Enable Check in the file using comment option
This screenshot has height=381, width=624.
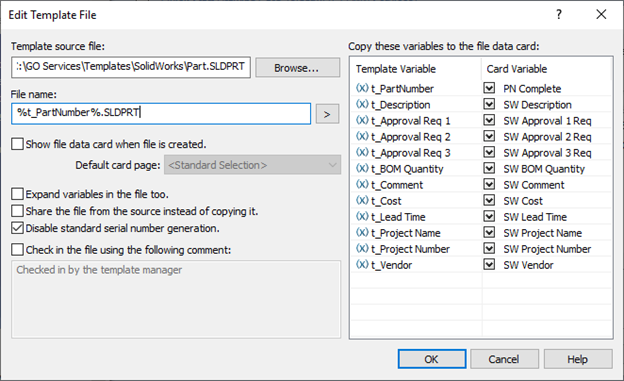18,250
